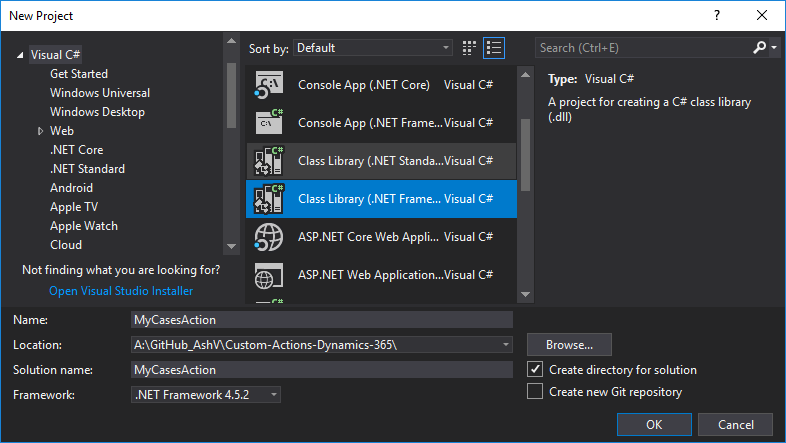Open the search options dropdown arrow
Image resolution: width=786 pixels, height=443 pixels.
coord(774,48)
